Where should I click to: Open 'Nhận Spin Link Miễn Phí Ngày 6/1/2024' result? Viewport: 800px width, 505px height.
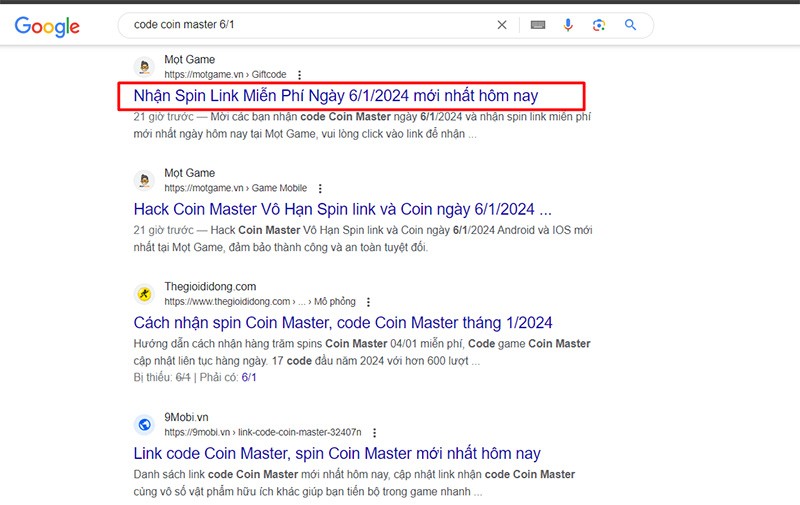click(336, 95)
